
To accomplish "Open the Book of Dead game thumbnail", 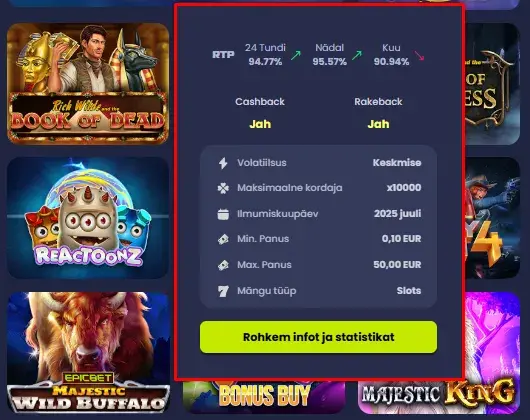I will click(88, 83).
